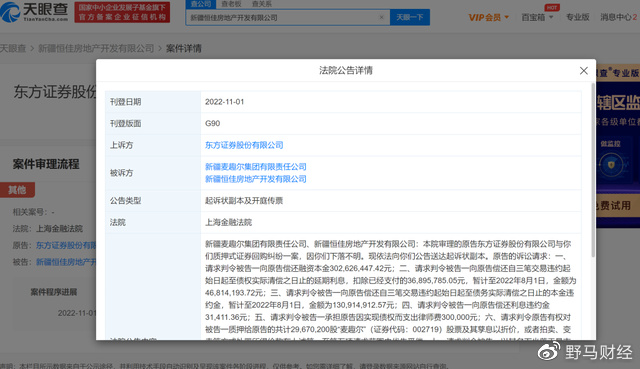Open the VIP会员 dropdown

[x=489, y=17]
